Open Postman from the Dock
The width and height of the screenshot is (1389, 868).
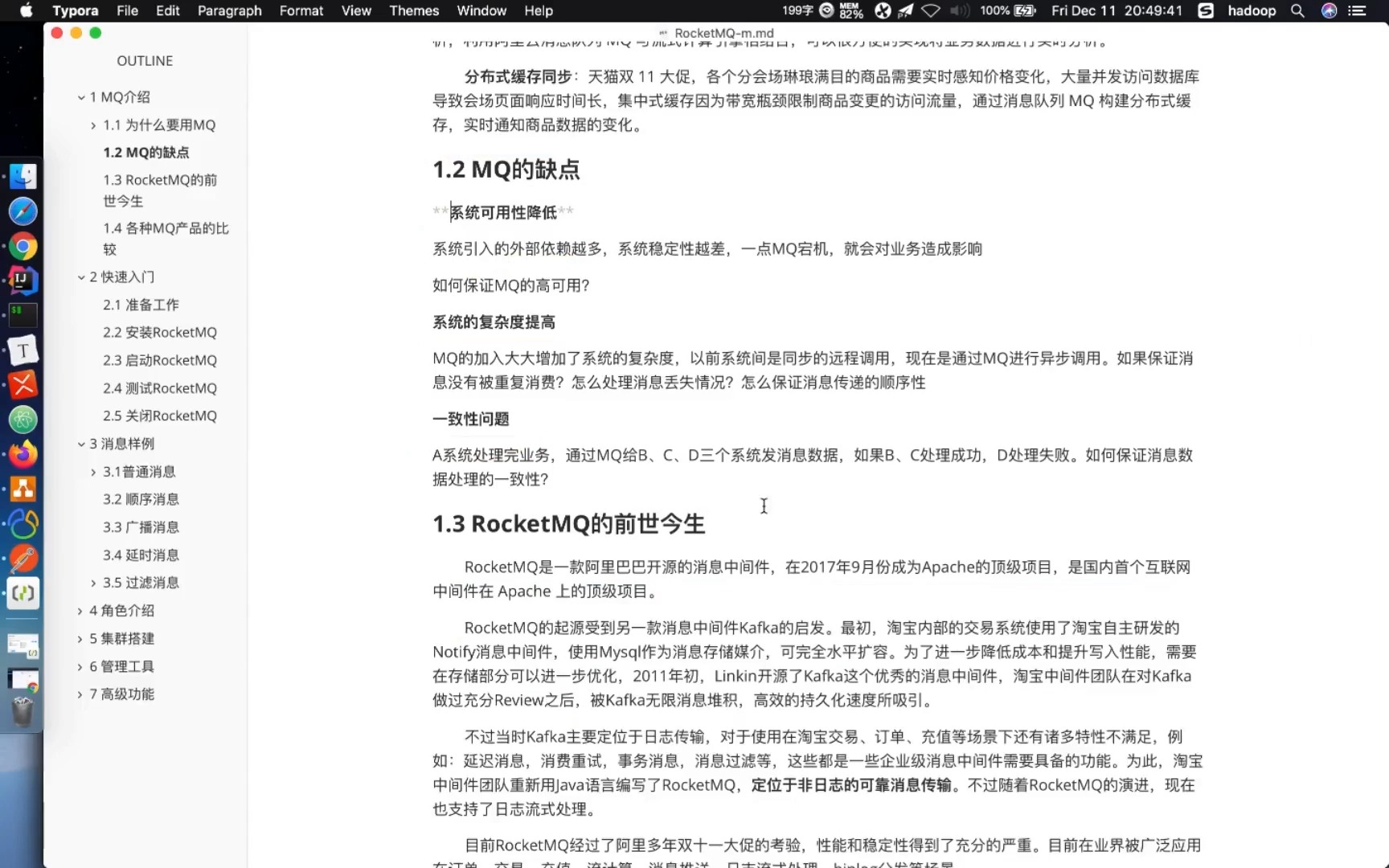(23, 559)
